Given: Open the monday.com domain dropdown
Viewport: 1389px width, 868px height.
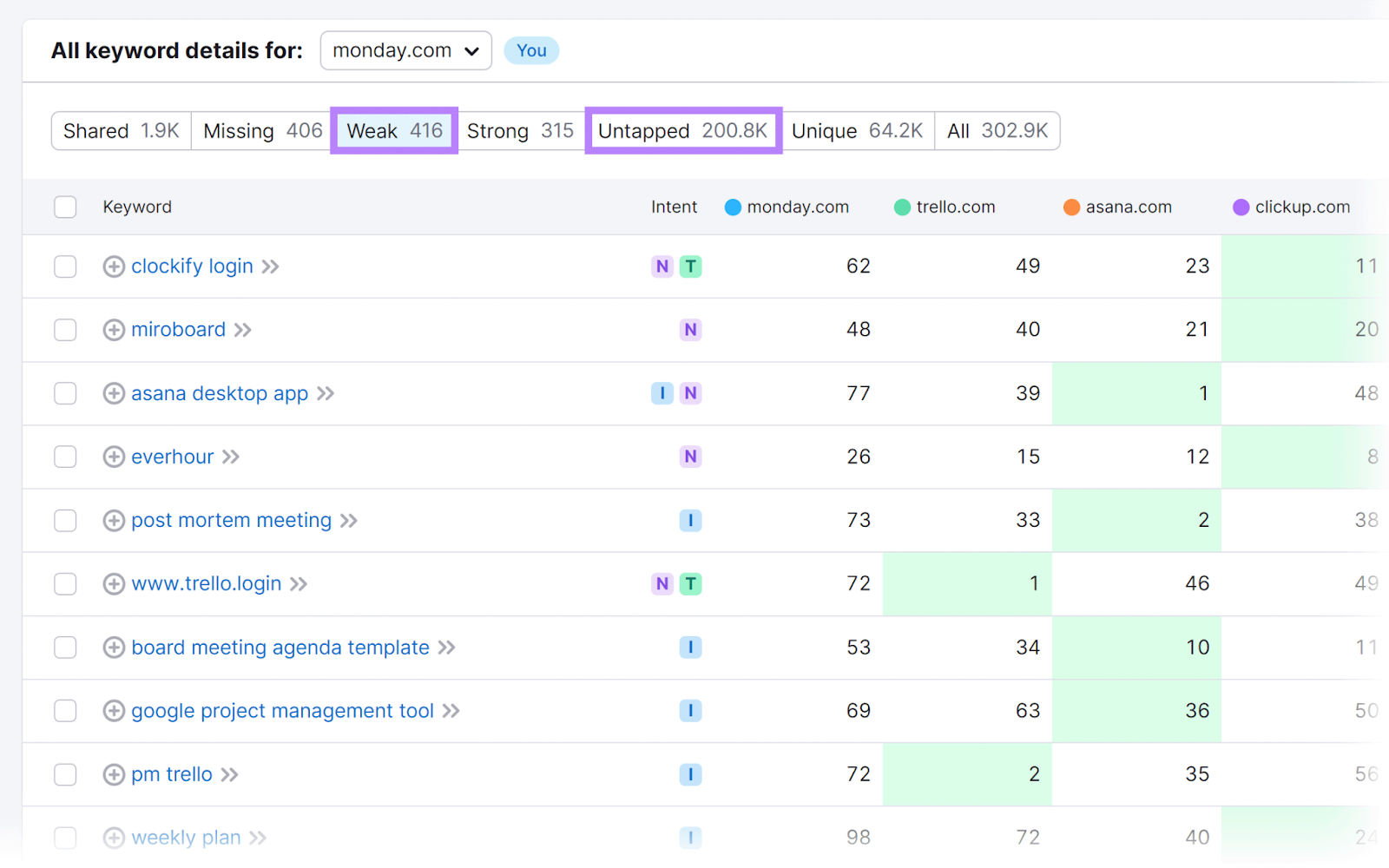Looking at the screenshot, I should pyautogui.click(x=405, y=51).
